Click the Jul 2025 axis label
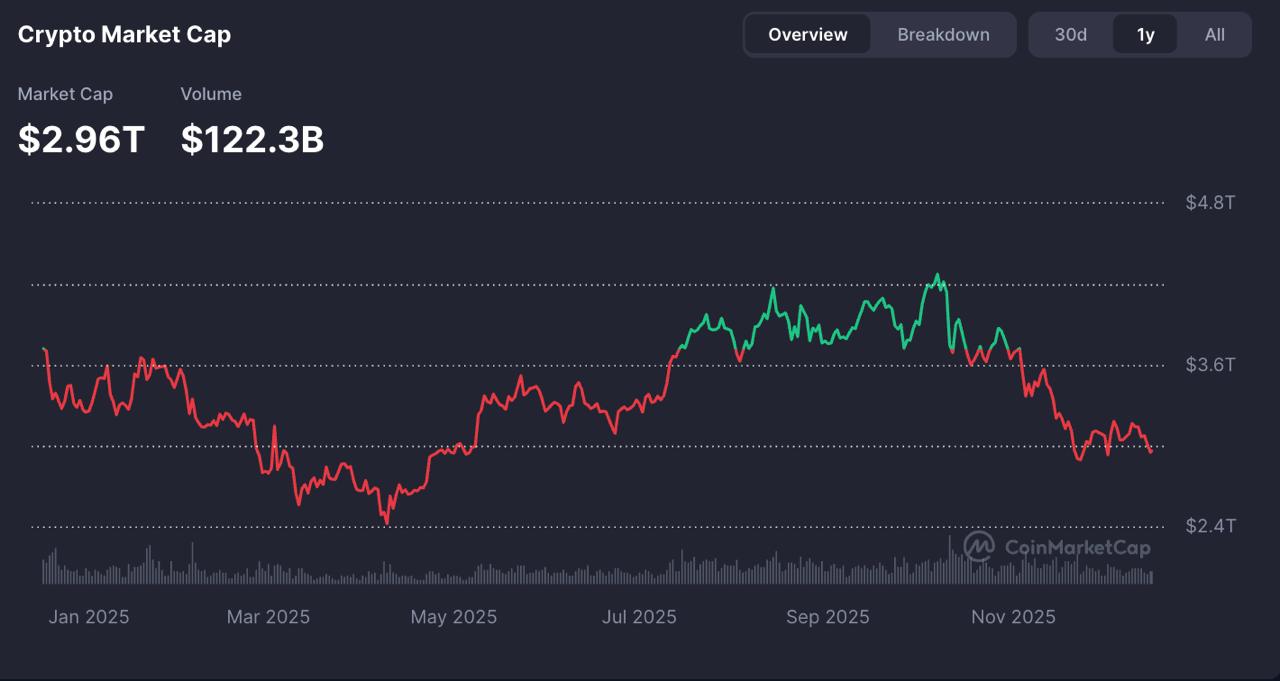1280x681 pixels. coord(639,617)
